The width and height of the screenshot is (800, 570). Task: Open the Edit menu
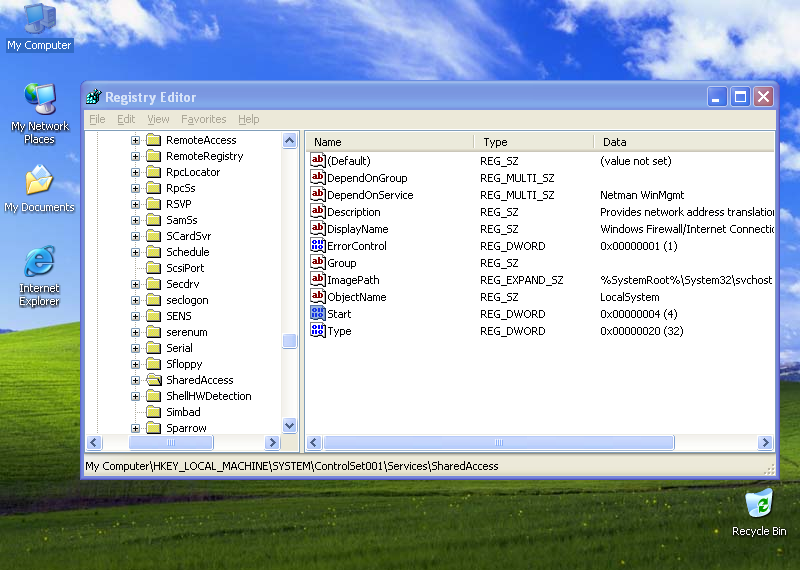[x=126, y=119]
